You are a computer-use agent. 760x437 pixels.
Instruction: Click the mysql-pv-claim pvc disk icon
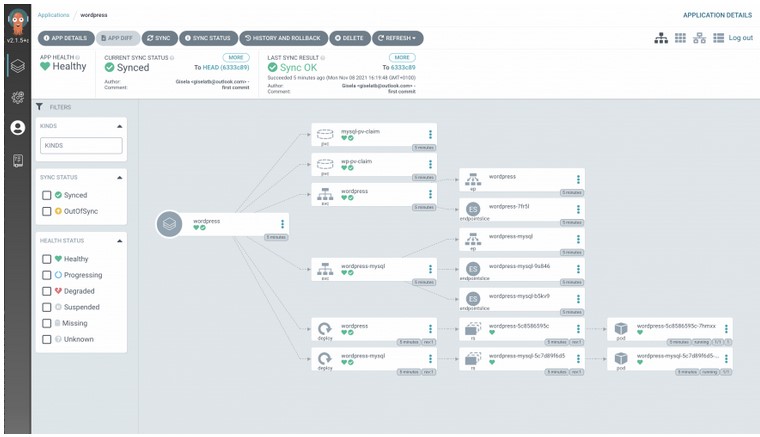(x=325, y=134)
